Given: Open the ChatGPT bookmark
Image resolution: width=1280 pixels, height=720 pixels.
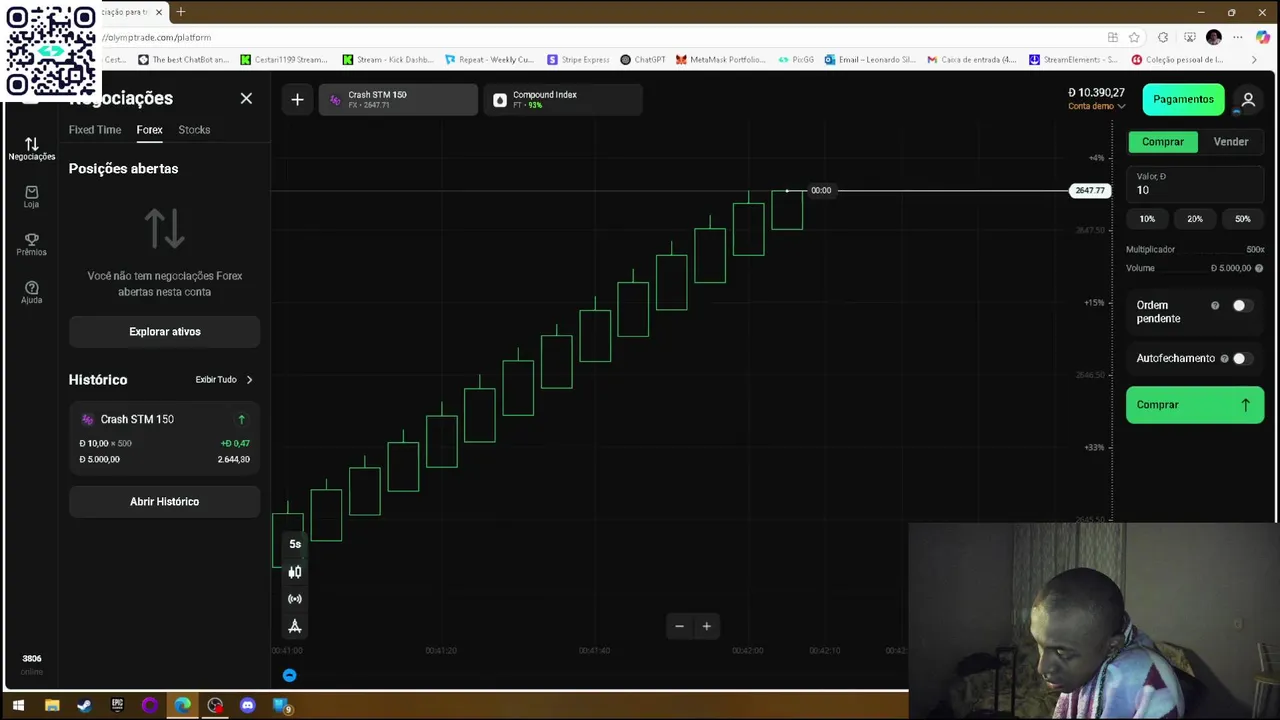Looking at the screenshot, I should pyautogui.click(x=642, y=59).
